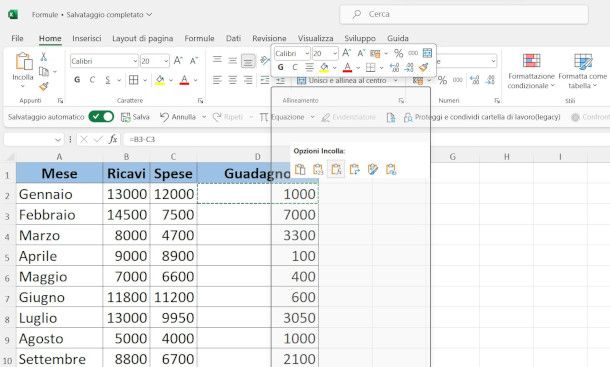This screenshot has height=367, width=610.
Task: Click the Cut scissors icon in Appunti
Action: click(x=44, y=57)
